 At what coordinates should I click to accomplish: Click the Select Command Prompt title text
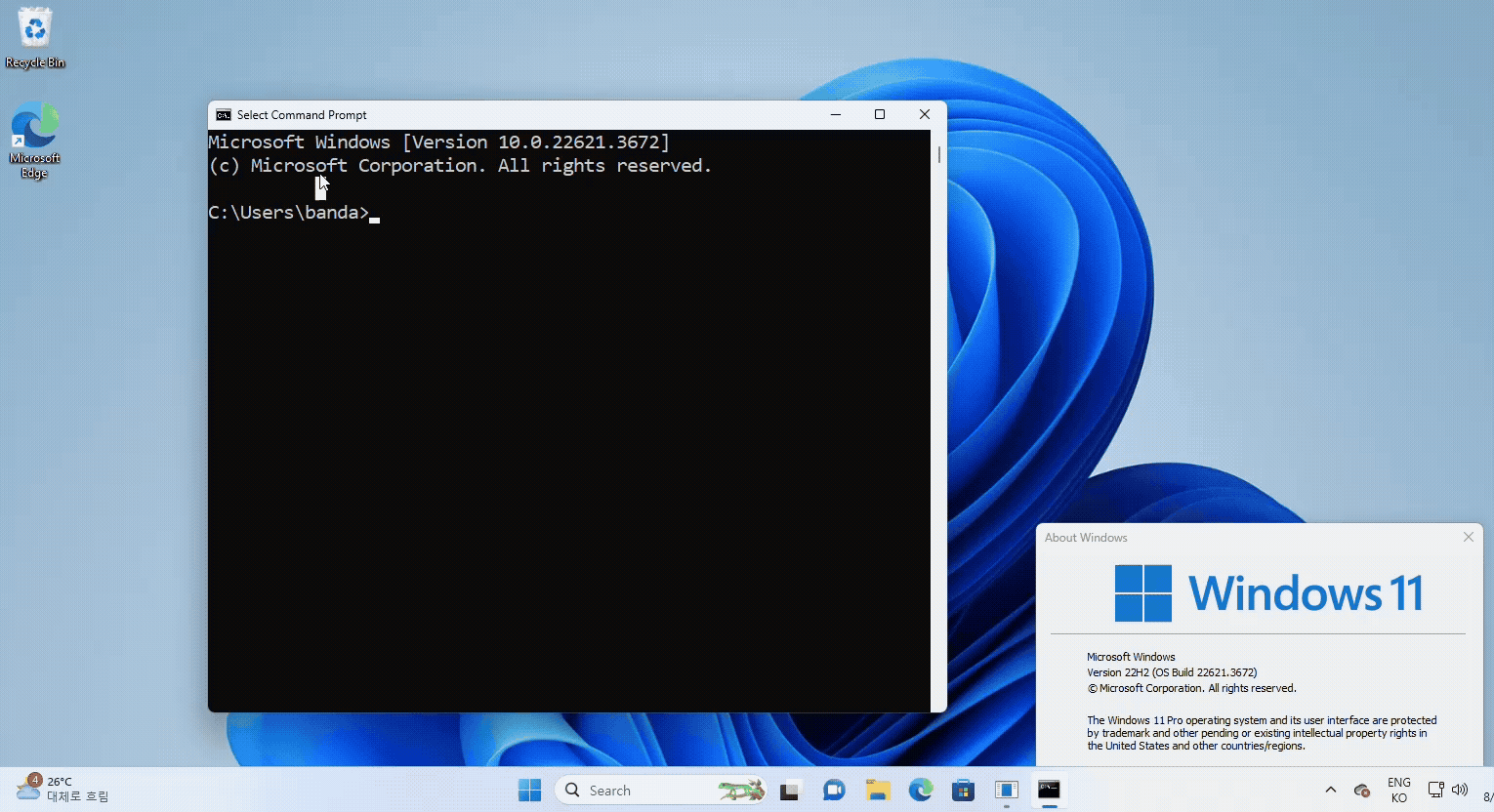pyautogui.click(x=302, y=115)
